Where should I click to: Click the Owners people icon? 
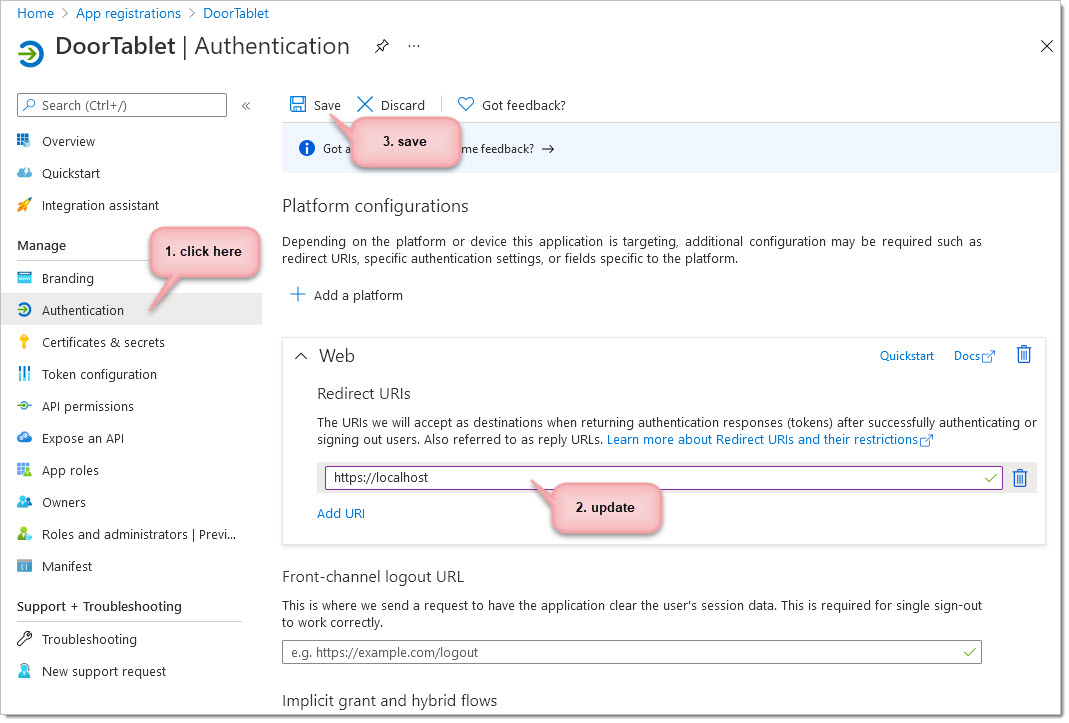(24, 503)
